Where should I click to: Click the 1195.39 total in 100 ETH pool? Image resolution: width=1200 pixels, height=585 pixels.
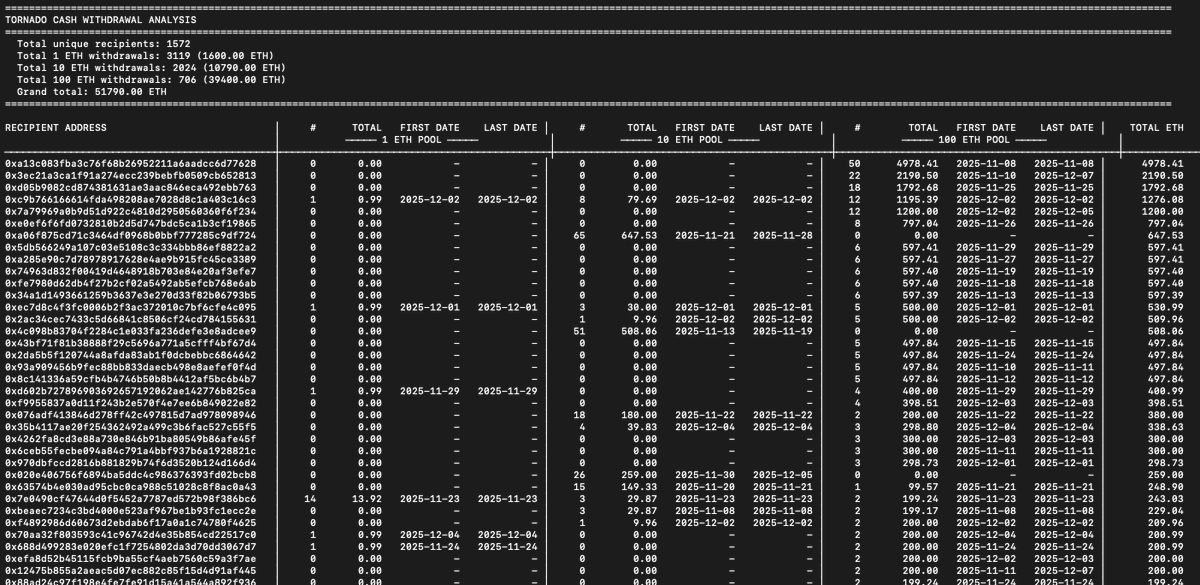917,200
